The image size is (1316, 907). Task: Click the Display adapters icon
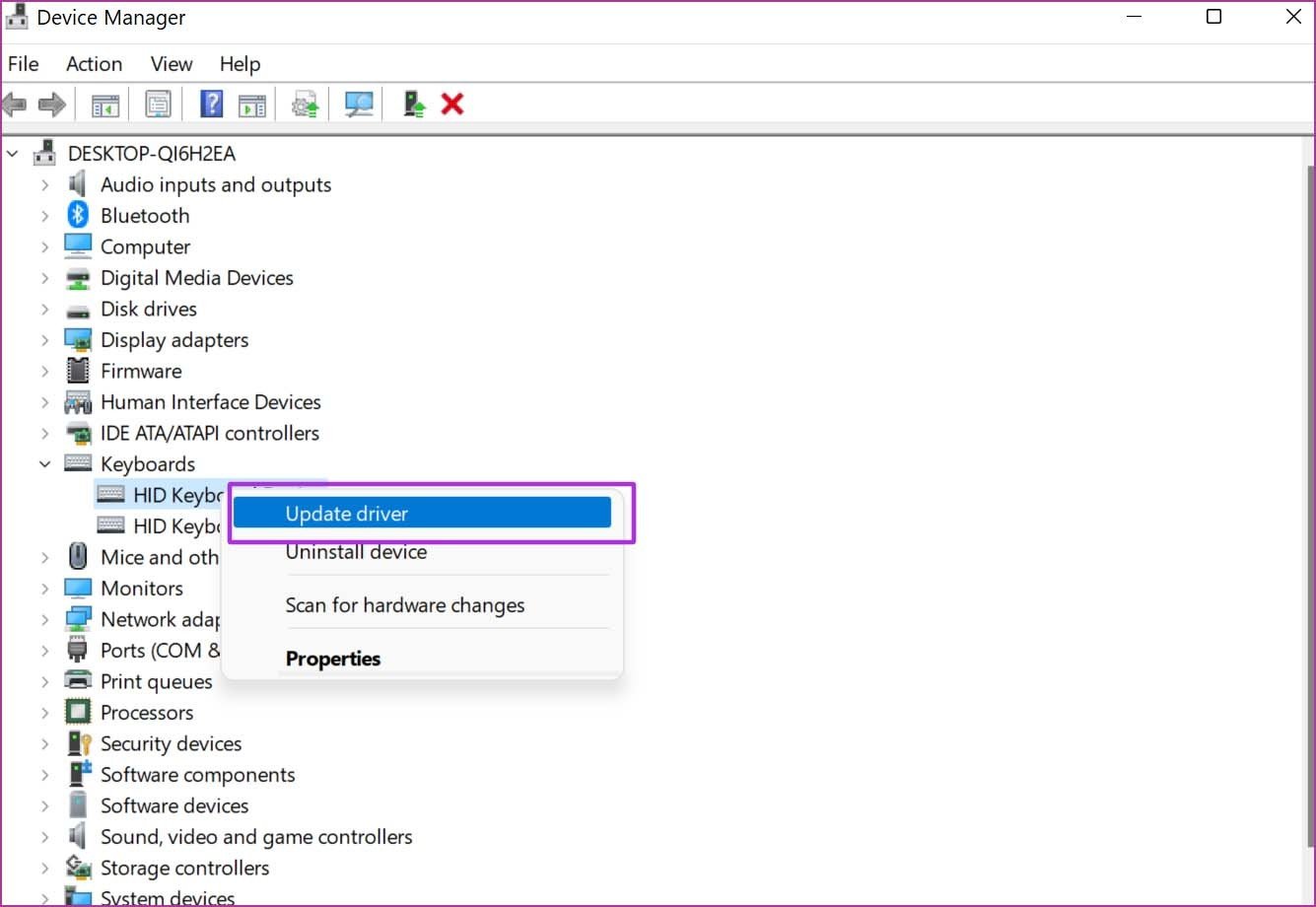(78, 340)
